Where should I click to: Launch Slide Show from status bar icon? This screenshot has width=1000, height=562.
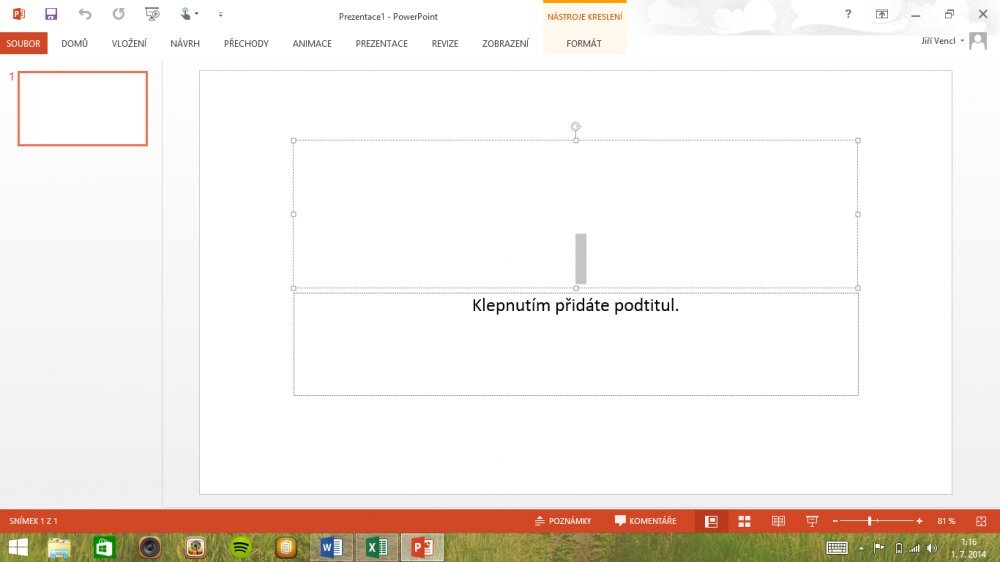(x=812, y=521)
